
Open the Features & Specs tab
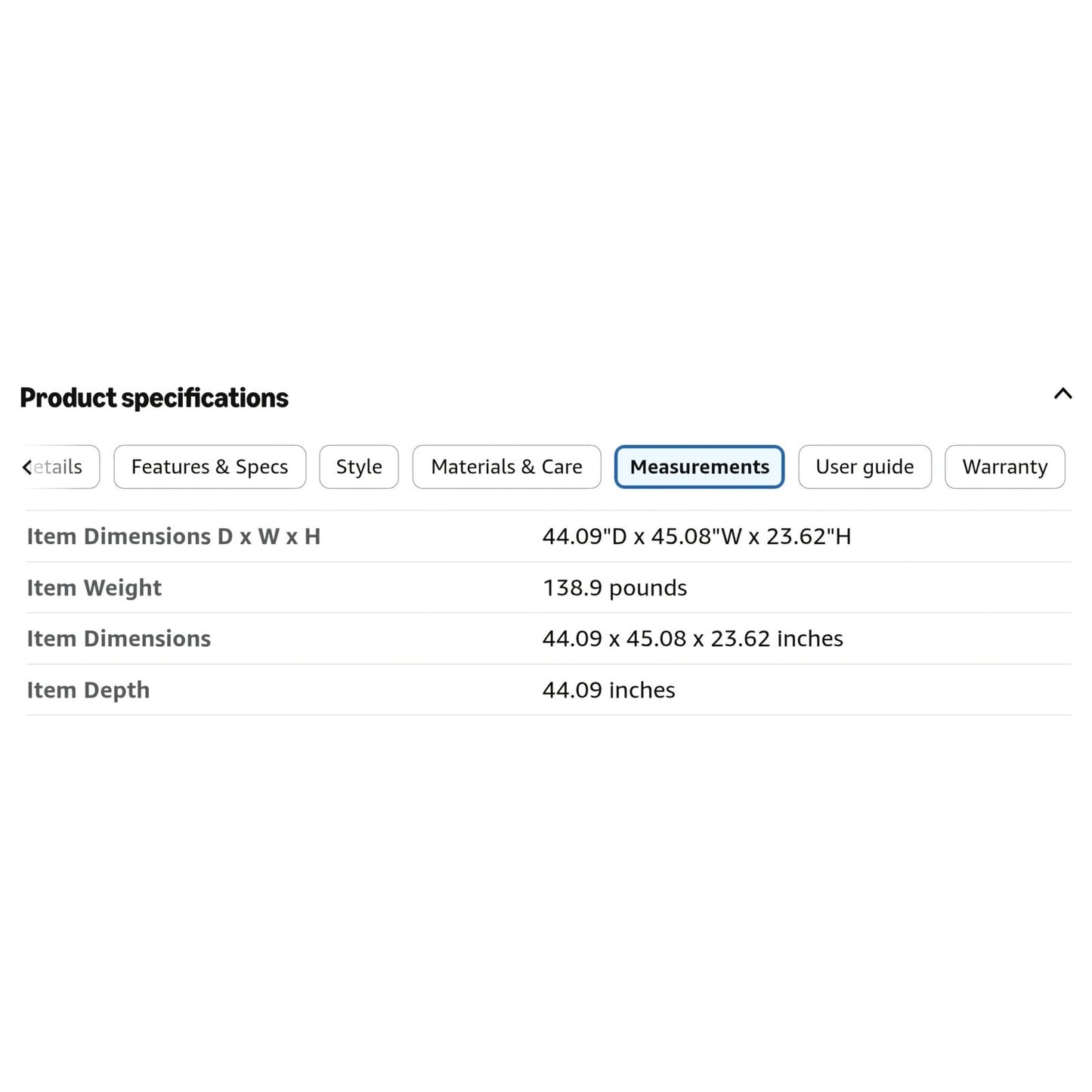[210, 467]
